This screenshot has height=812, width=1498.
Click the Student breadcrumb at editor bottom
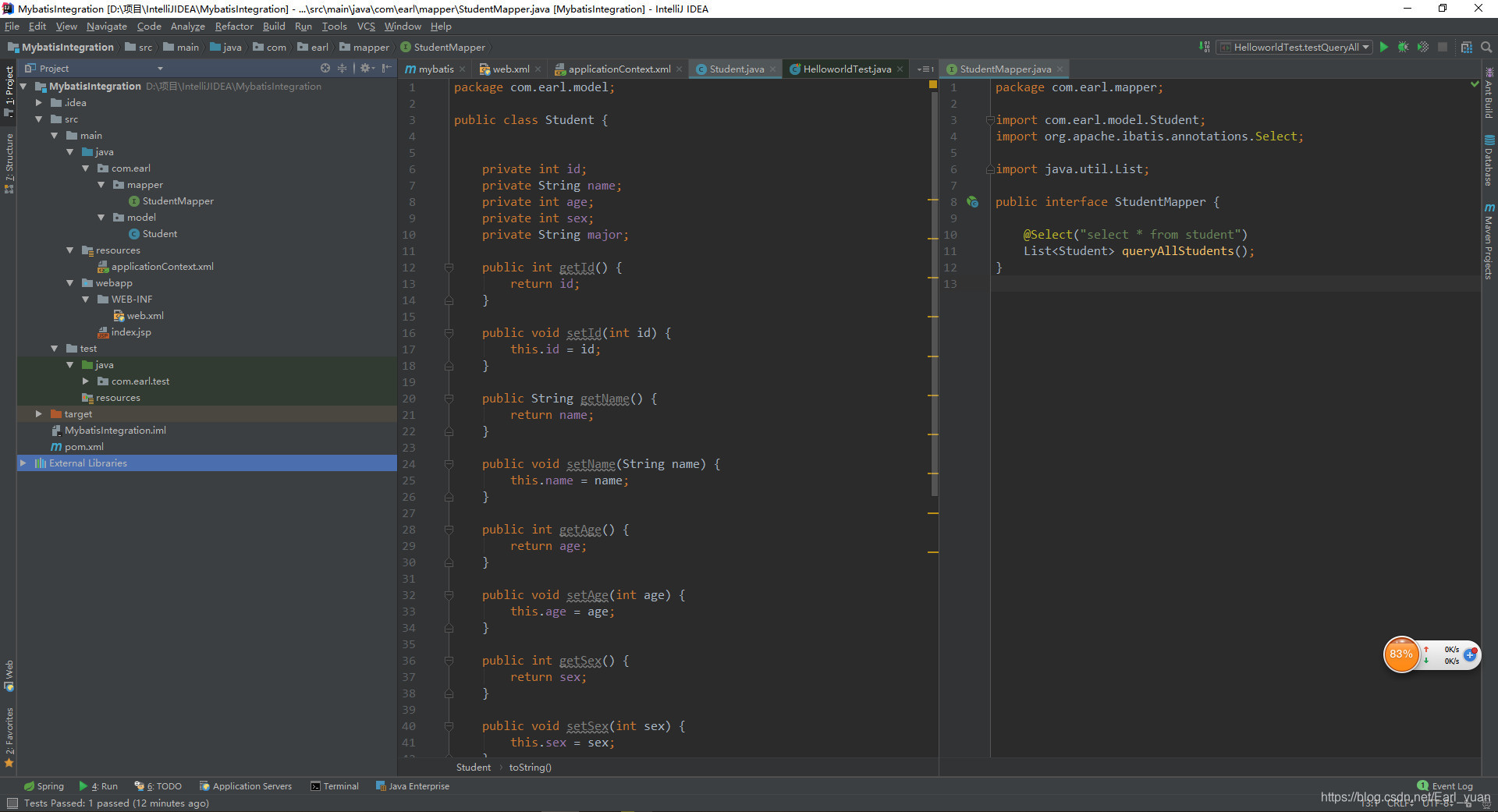[473, 768]
